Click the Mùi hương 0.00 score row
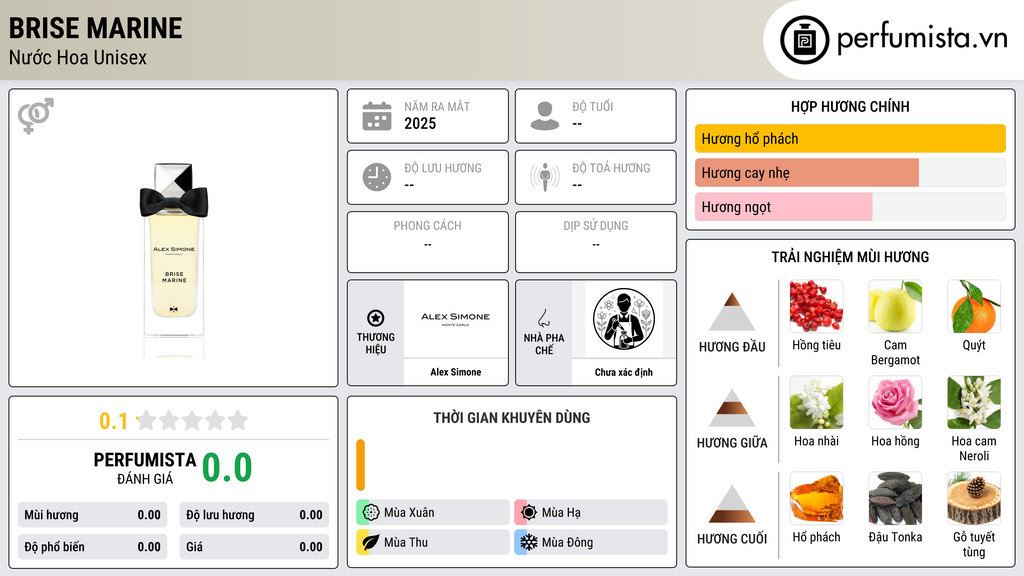The width and height of the screenshot is (1024, 576). click(93, 515)
